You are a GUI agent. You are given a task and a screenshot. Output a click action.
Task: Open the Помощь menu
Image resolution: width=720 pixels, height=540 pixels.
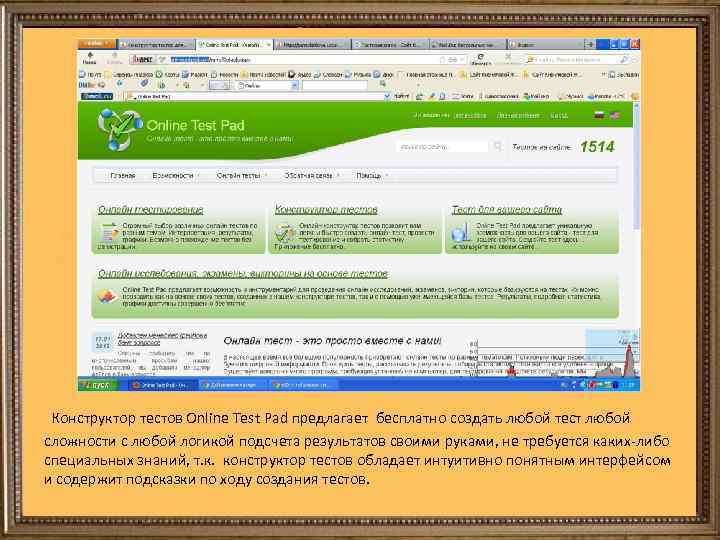[370, 175]
